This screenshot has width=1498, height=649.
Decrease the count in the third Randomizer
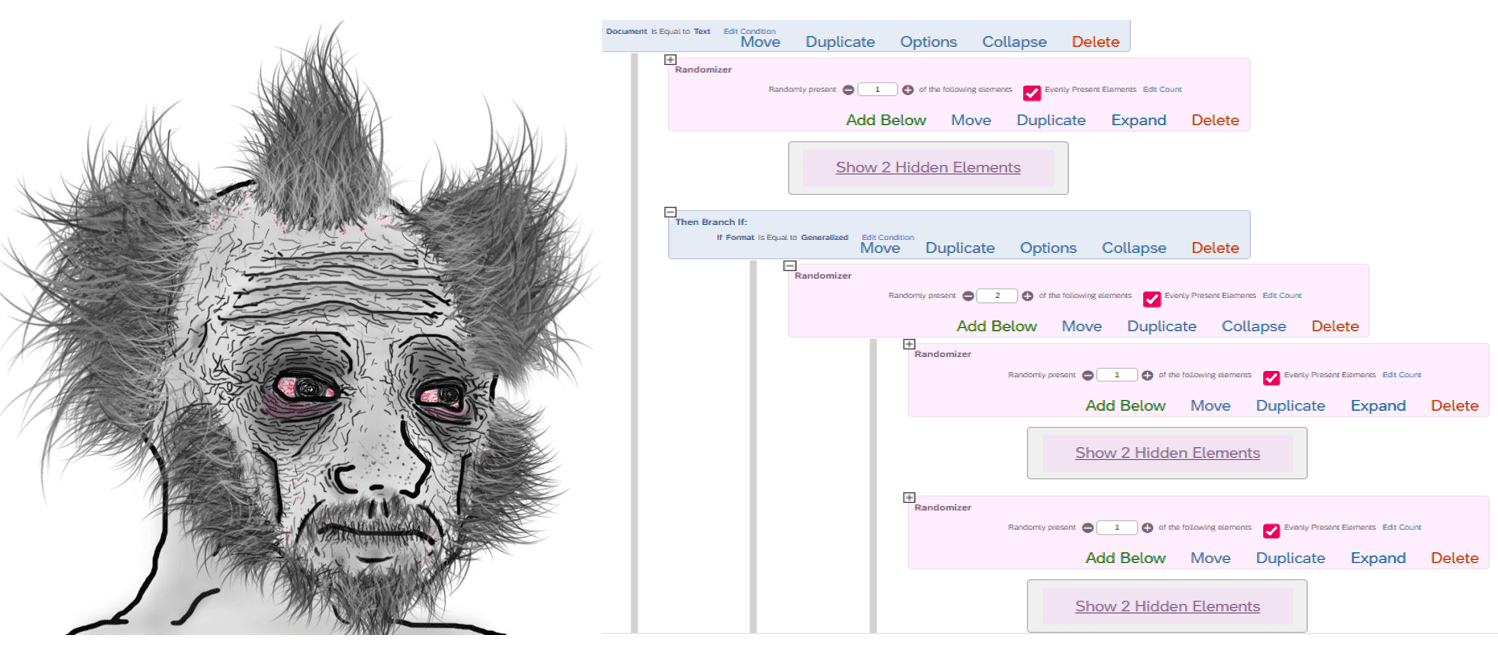[1088, 375]
